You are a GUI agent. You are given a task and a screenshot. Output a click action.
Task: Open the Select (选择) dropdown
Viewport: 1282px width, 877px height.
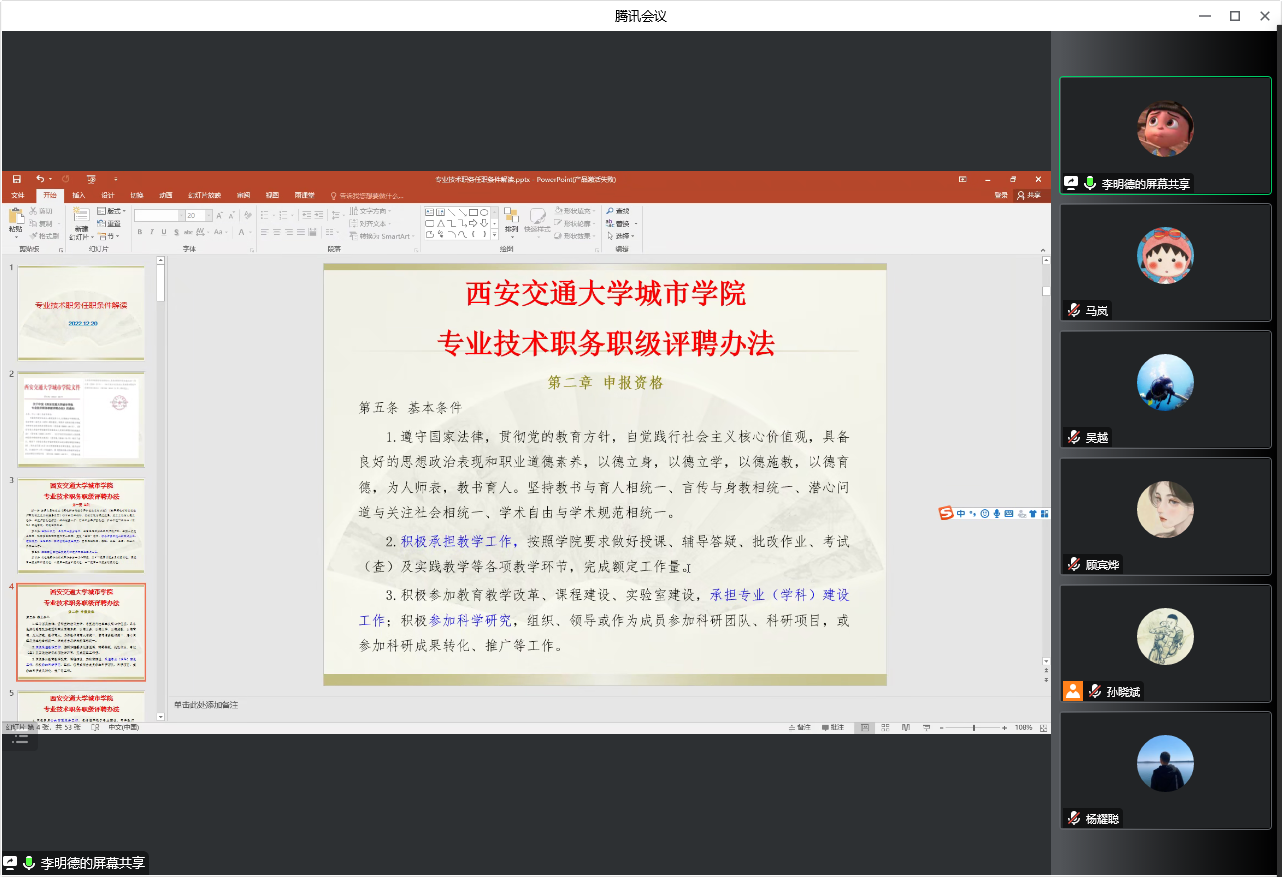pos(619,236)
